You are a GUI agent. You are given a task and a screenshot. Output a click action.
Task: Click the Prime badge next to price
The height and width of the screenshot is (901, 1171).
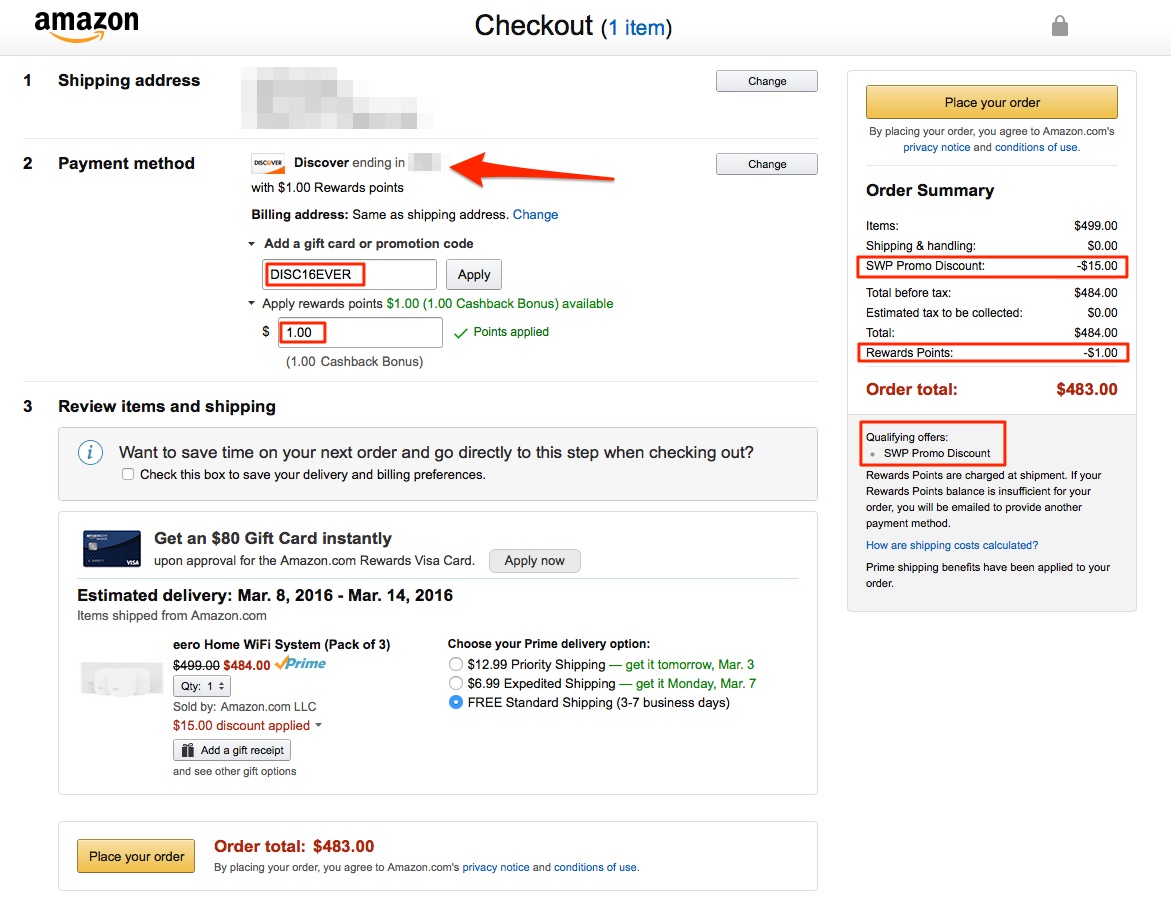300,663
